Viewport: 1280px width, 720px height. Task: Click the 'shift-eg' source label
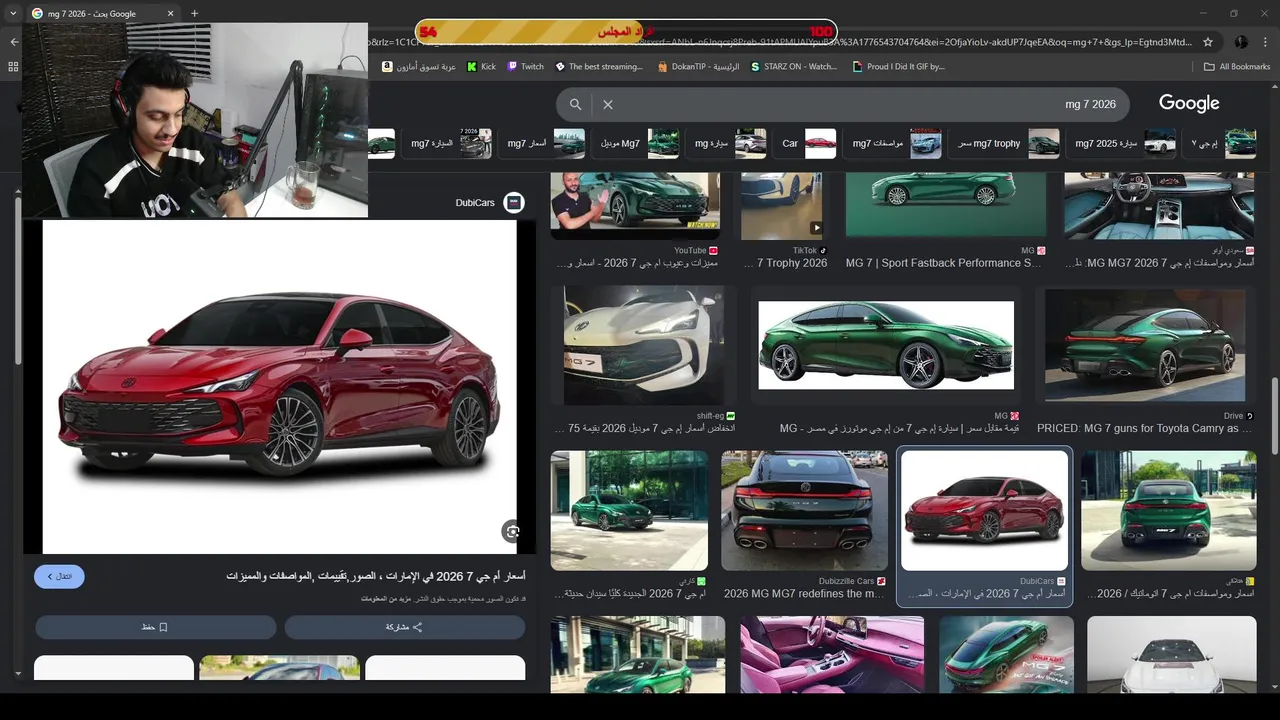pos(710,416)
